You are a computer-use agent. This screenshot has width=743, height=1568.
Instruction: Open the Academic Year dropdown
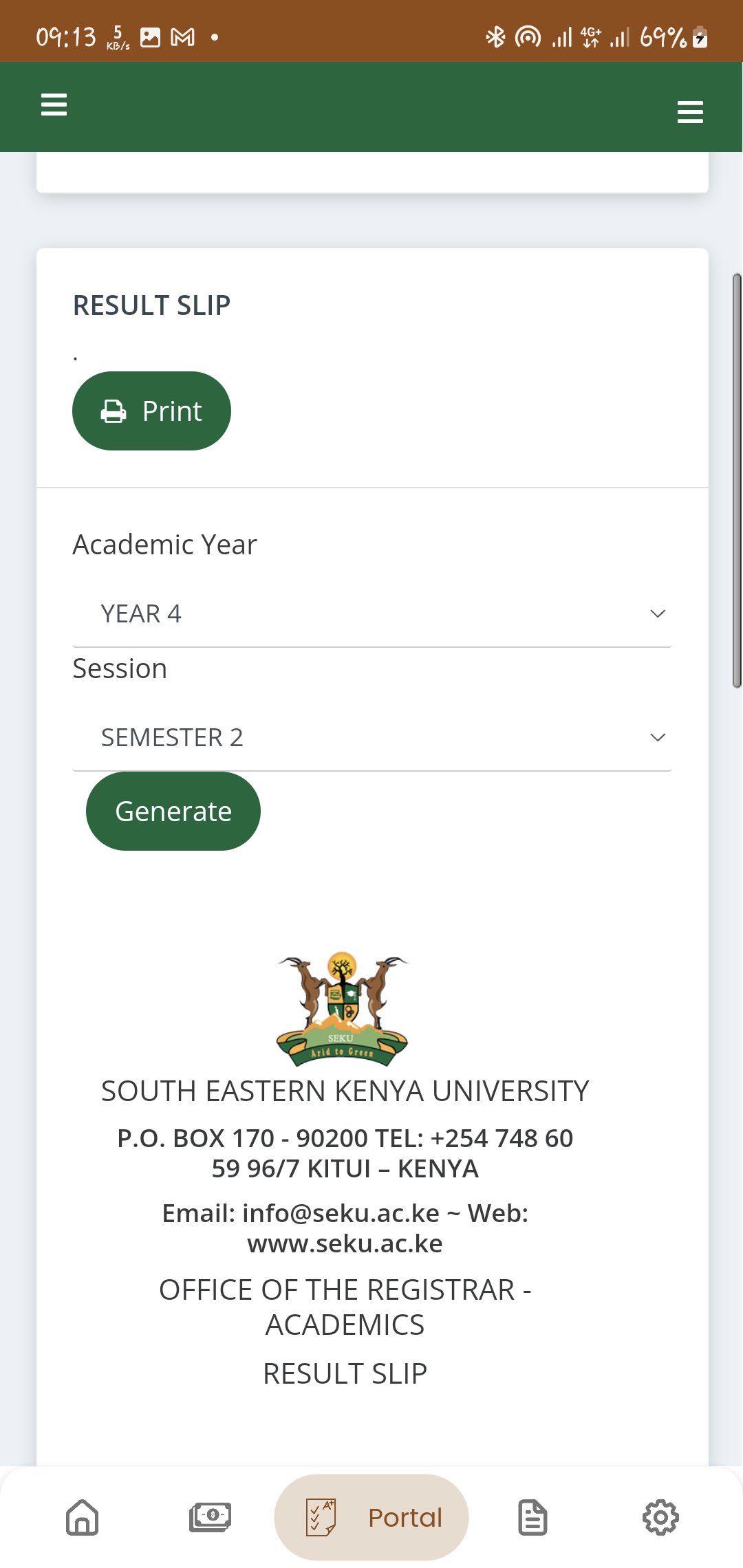(x=371, y=613)
